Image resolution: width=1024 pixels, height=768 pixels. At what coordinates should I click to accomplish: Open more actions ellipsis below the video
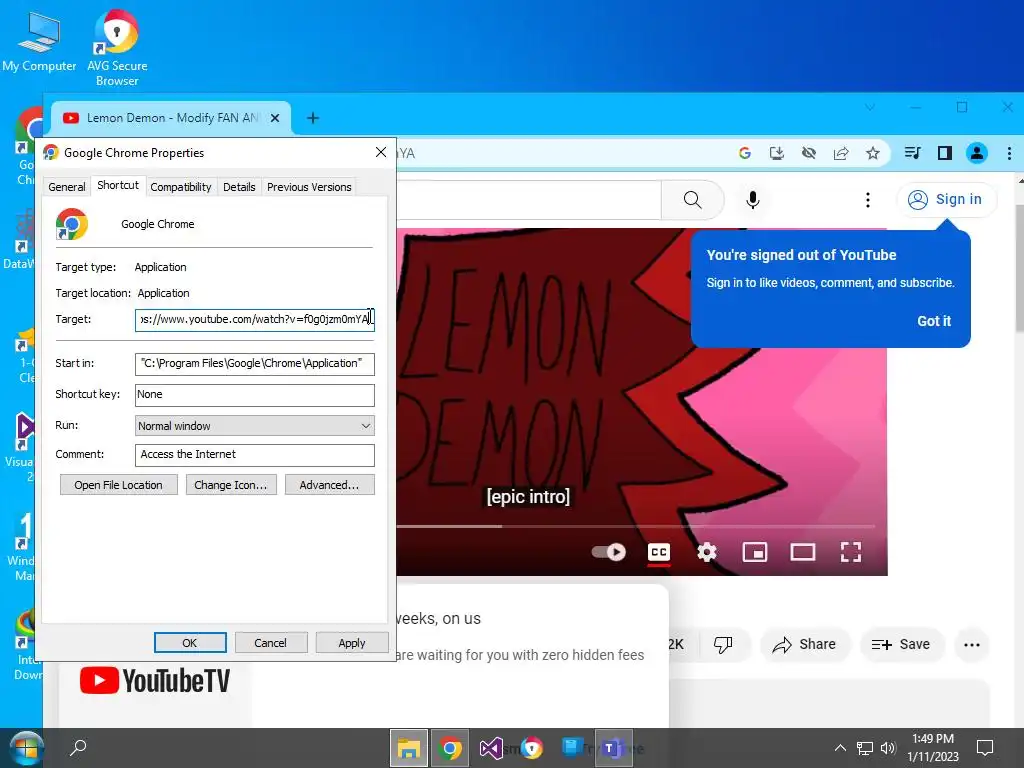[x=972, y=645]
